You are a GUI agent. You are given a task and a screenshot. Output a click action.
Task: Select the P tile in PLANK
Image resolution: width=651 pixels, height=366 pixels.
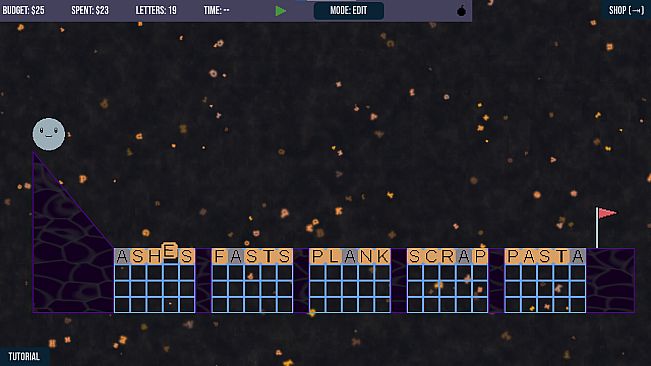point(317,256)
